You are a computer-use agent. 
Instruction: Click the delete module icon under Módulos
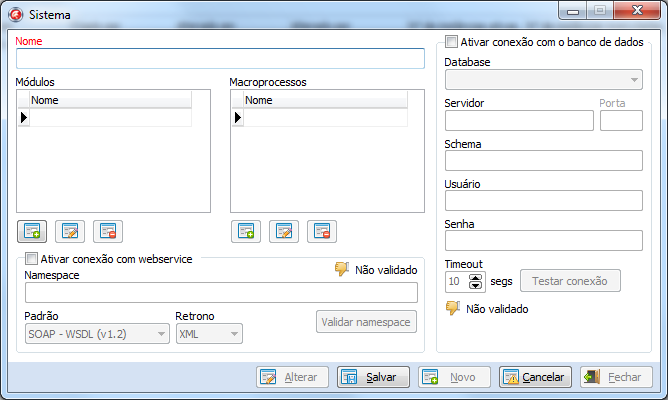click(108, 231)
